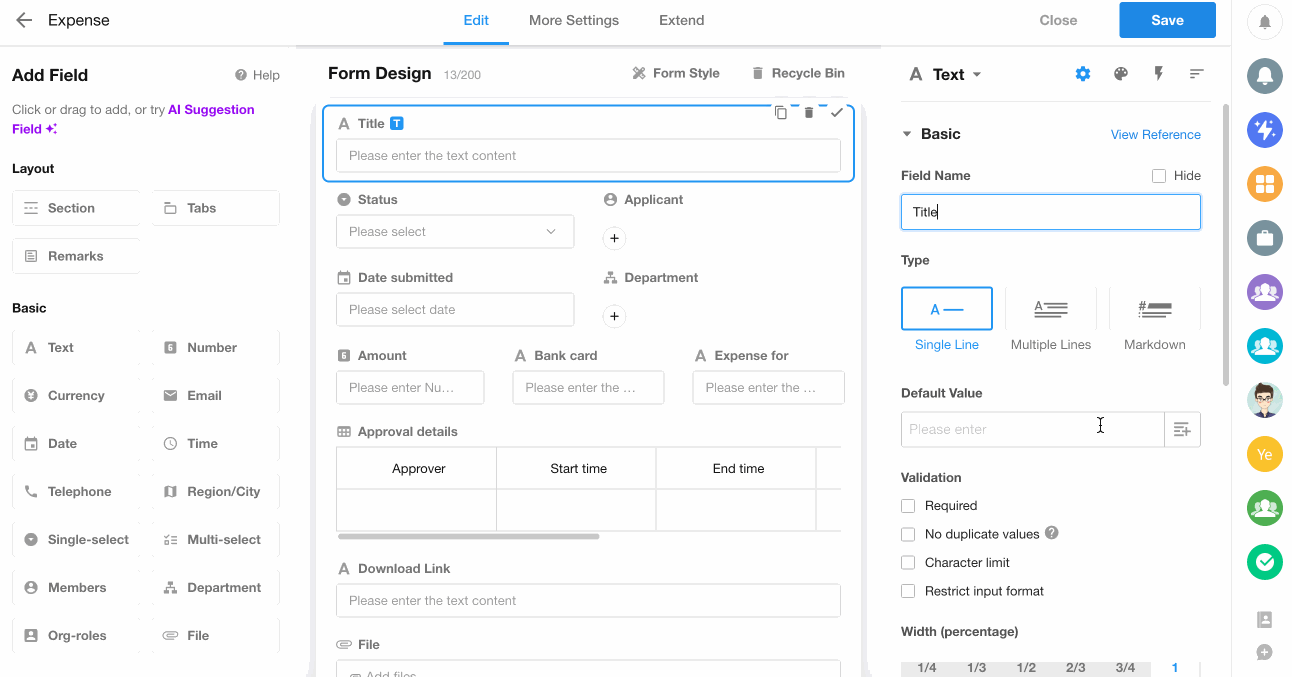Open the Status select dropdown

tap(455, 232)
